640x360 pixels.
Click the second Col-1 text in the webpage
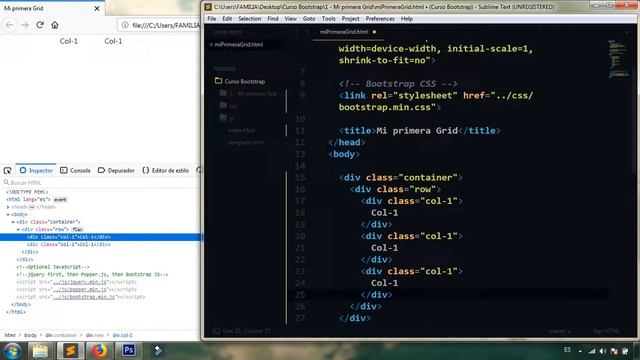[x=113, y=41]
